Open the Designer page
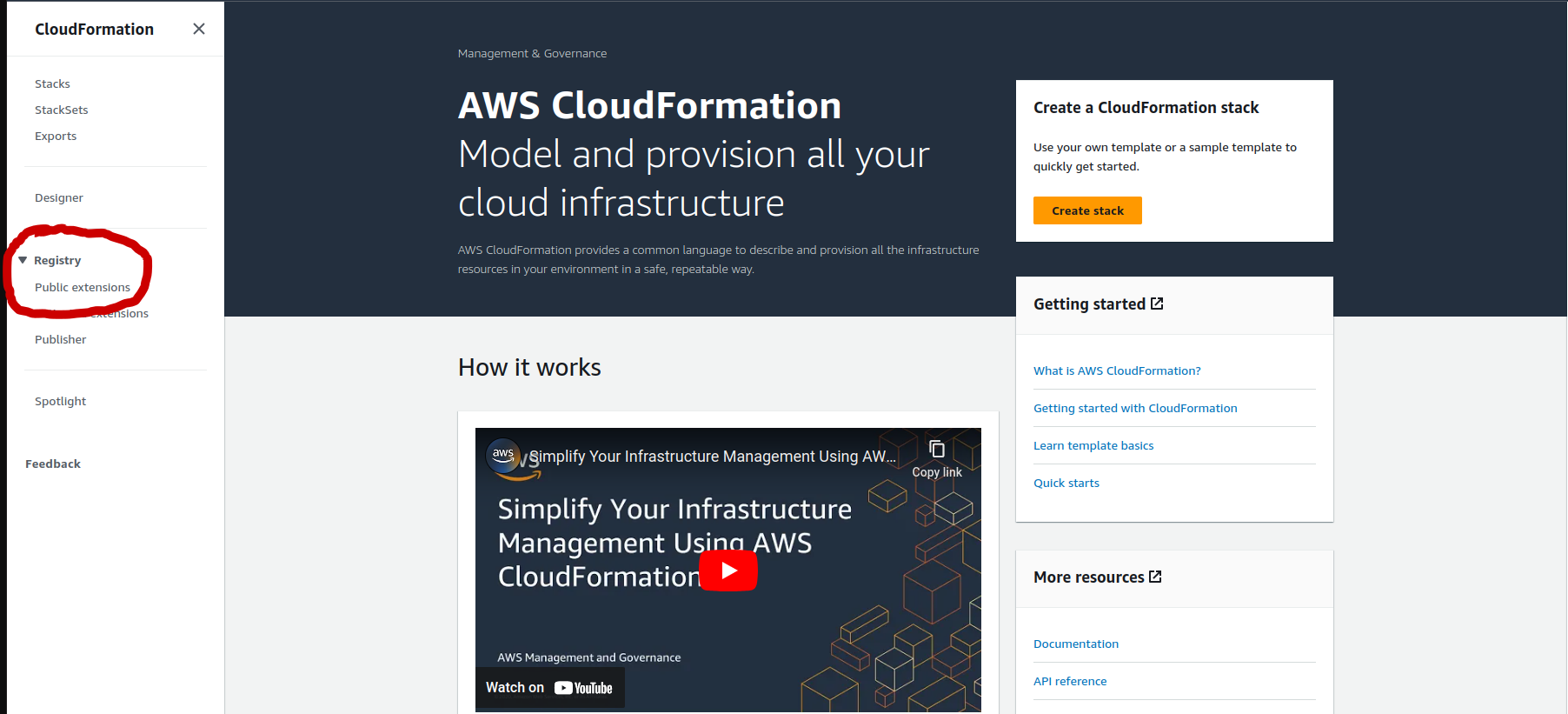 pyautogui.click(x=59, y=197)
